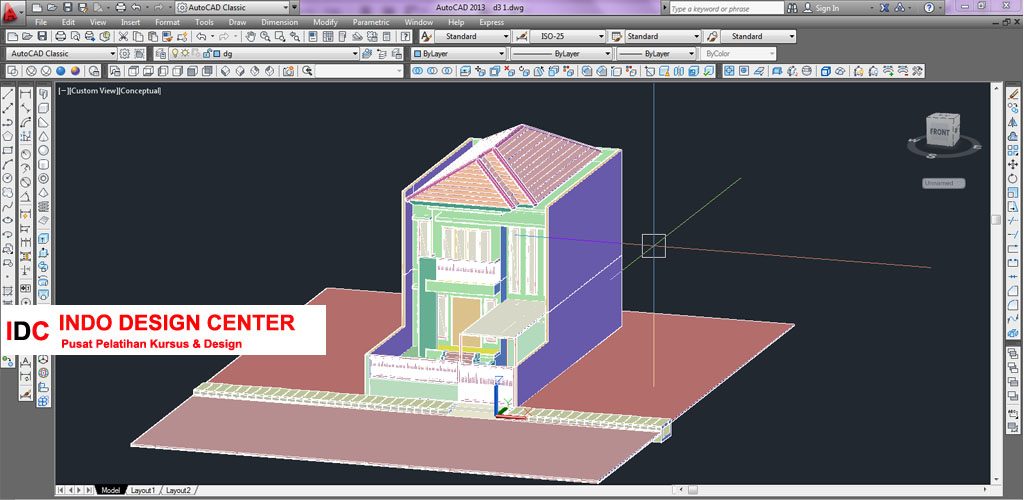This screenshot has height=500, width=1024.
Task: Toggle the layer freeze sun icon
Action: (185, 54)
